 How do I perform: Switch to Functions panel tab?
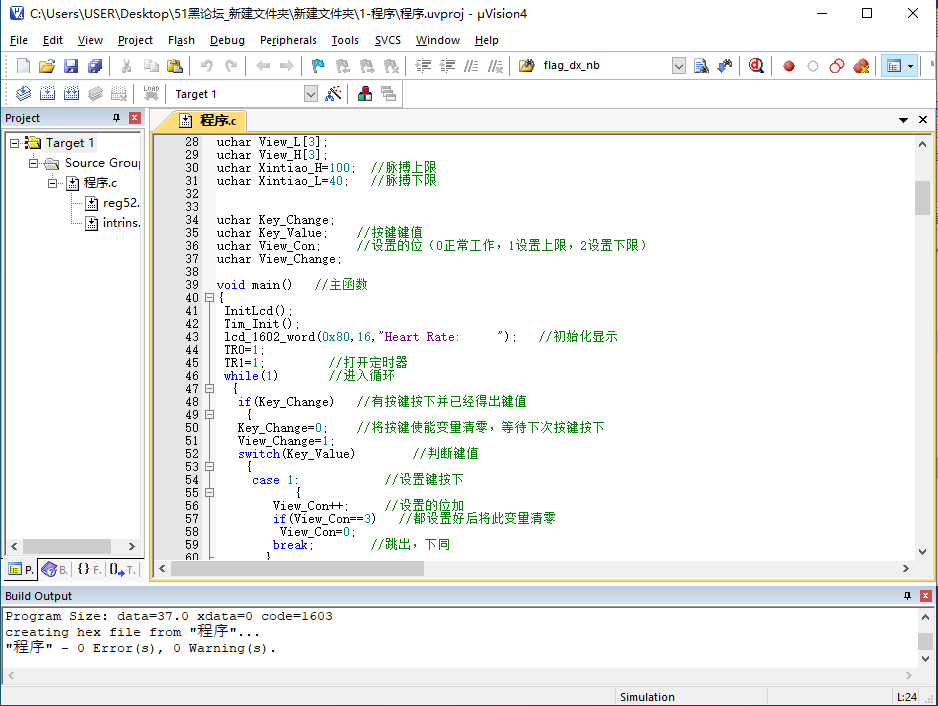tap(89, 570)
